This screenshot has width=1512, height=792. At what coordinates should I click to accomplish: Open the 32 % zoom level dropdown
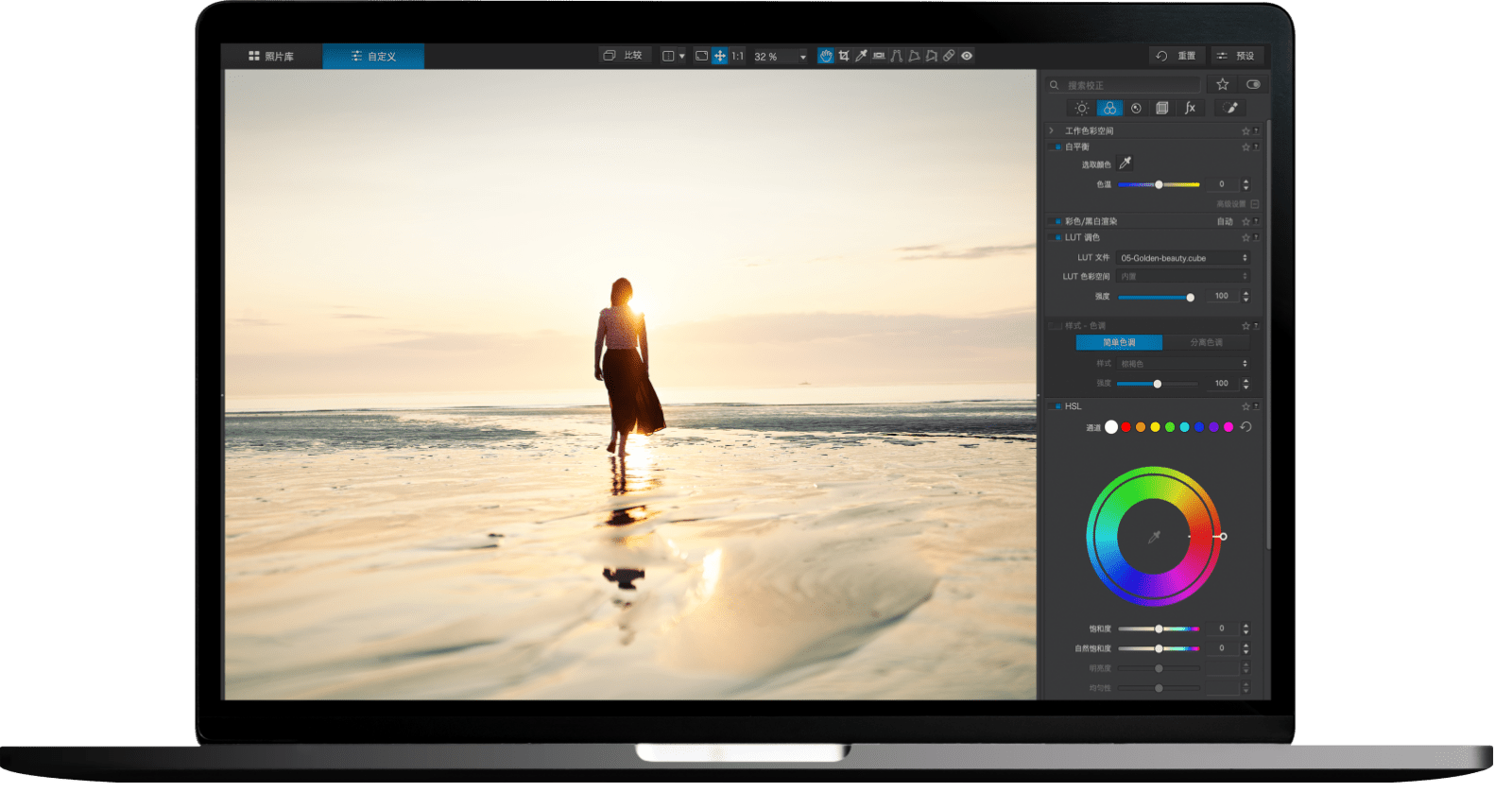point(781,57)
